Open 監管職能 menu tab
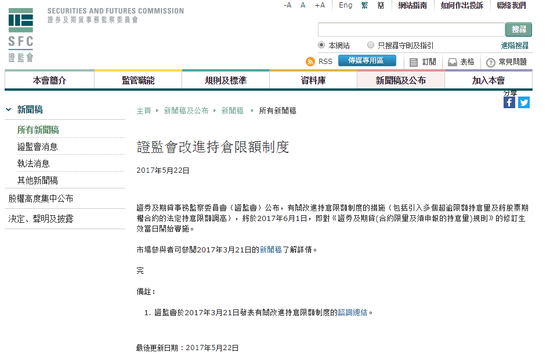 (x=138, y=80)
